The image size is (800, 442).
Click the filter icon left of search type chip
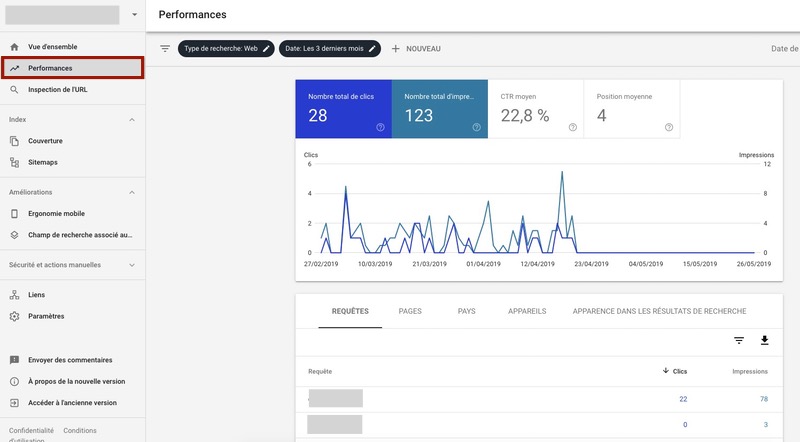(x=165, y=48)
